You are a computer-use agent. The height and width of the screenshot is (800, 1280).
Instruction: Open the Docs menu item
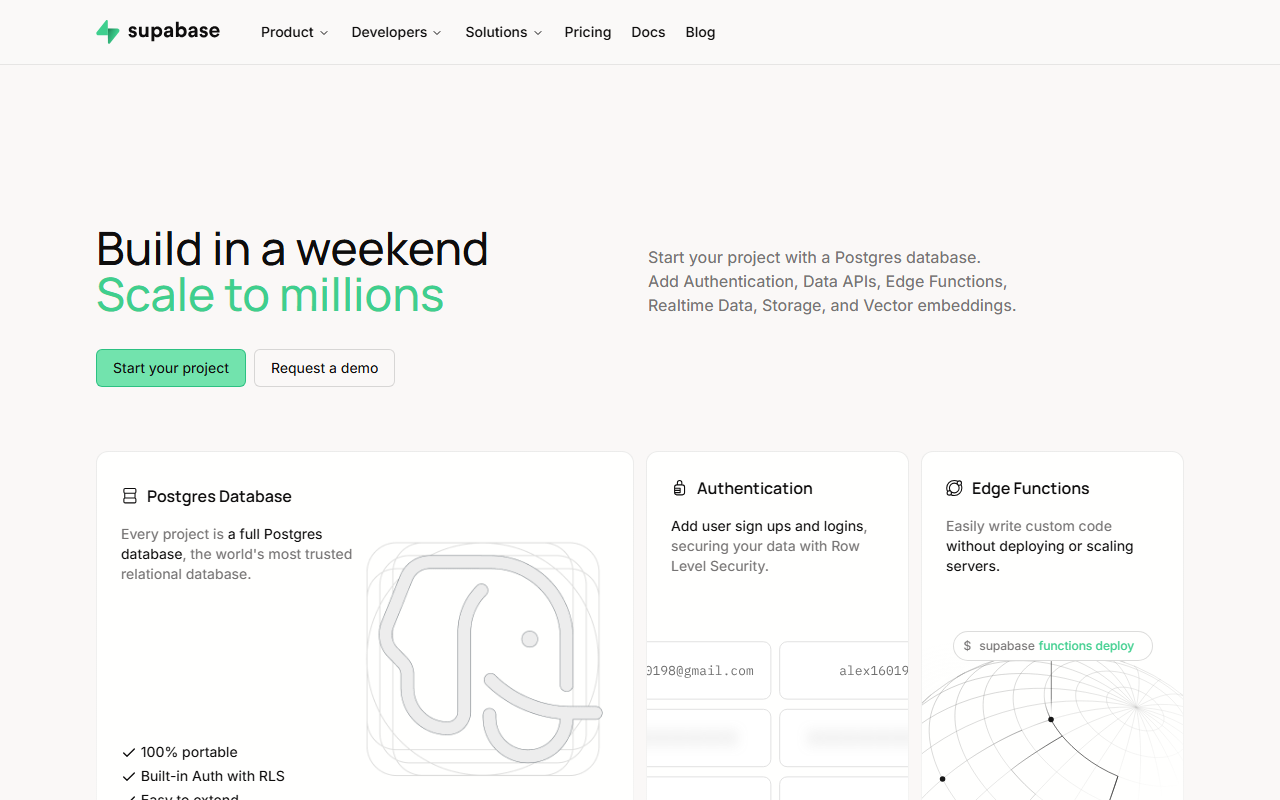tap(648, 32)
